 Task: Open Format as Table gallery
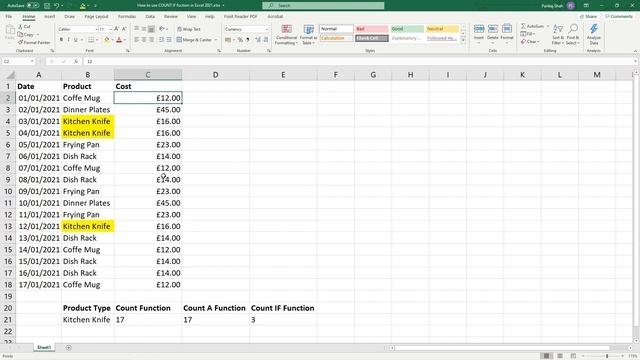(309, 35)
